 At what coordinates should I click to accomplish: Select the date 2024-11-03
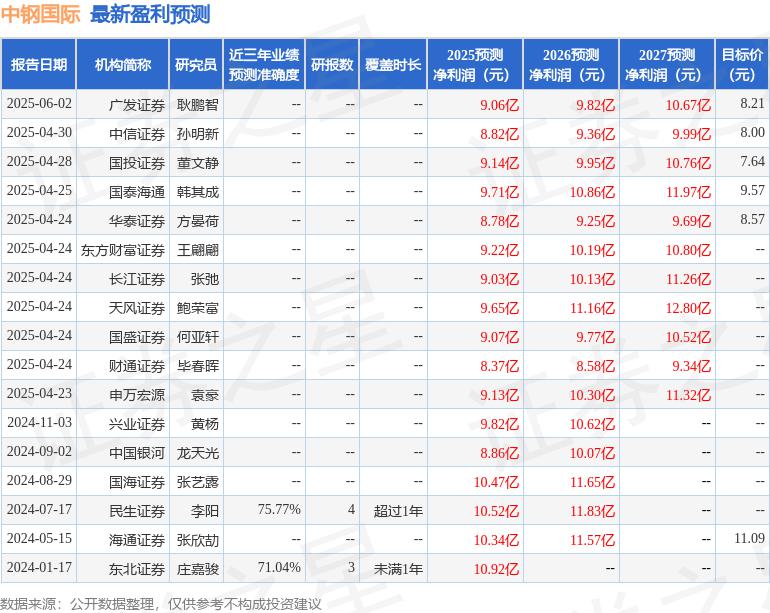click(39, 422)
